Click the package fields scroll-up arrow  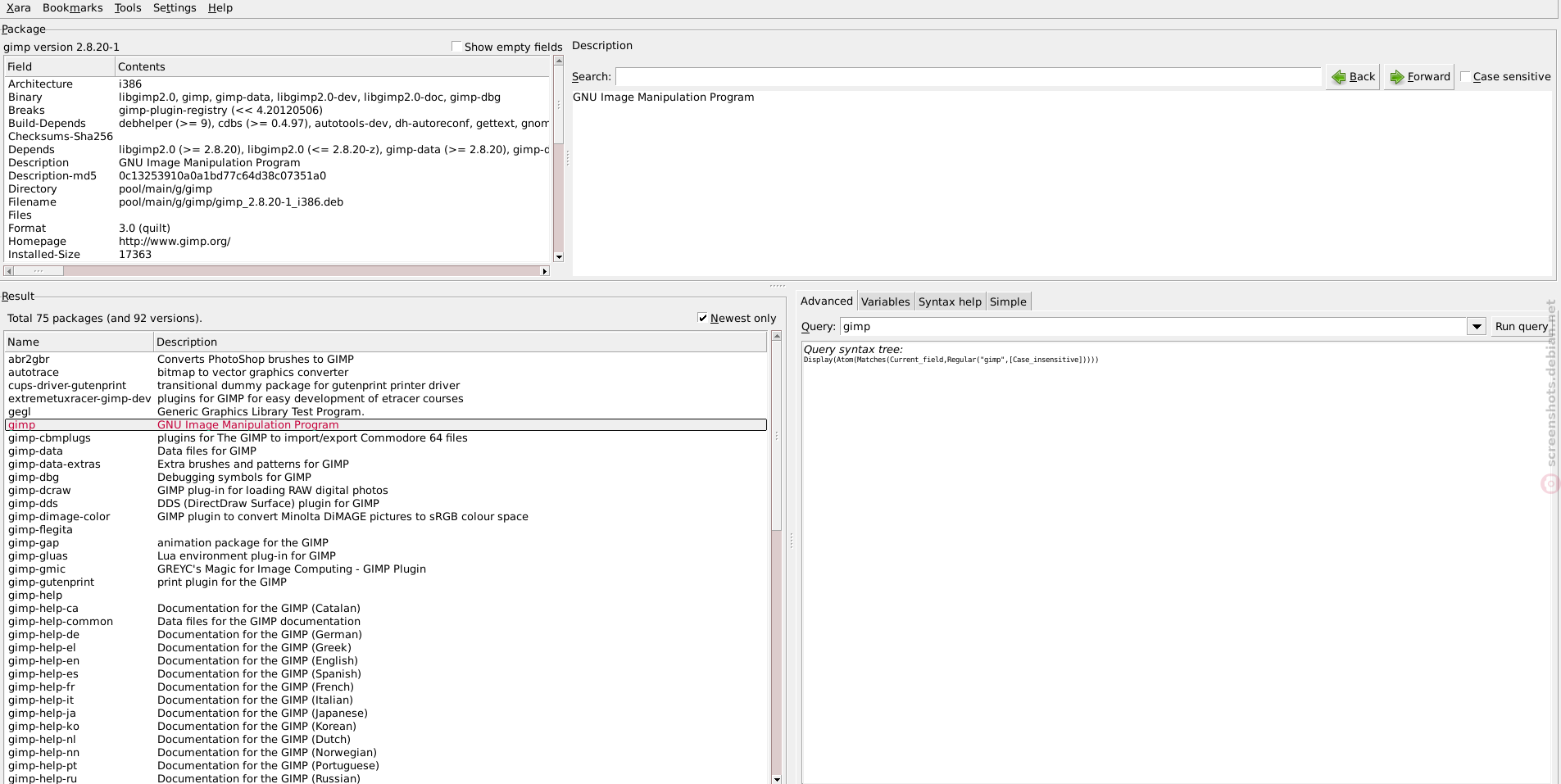click(559, 61)
